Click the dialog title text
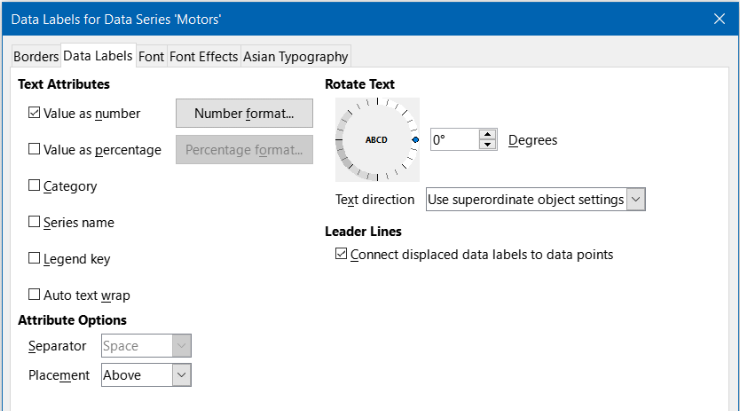 [x=116, y=19]
